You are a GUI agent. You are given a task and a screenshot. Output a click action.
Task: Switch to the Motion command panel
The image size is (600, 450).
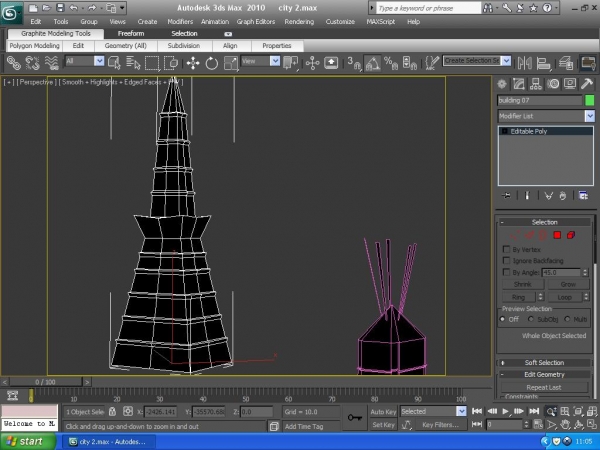pos(553,84)
